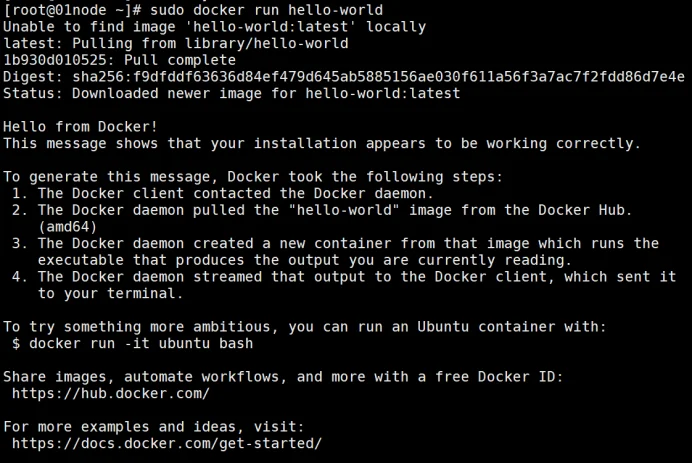
Task: Click step 4 about streamed output
Action: coord(344,285)
